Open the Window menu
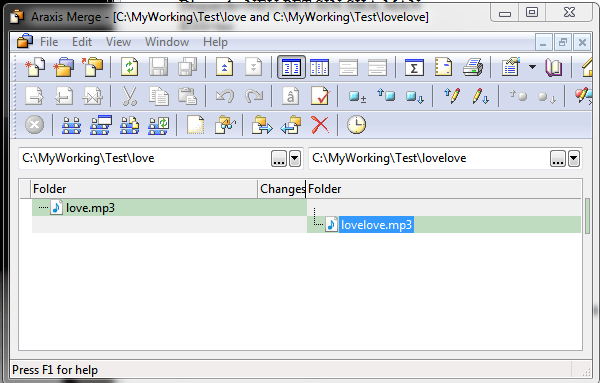This screenshot has width=600, height=383. tap(167, 42)
